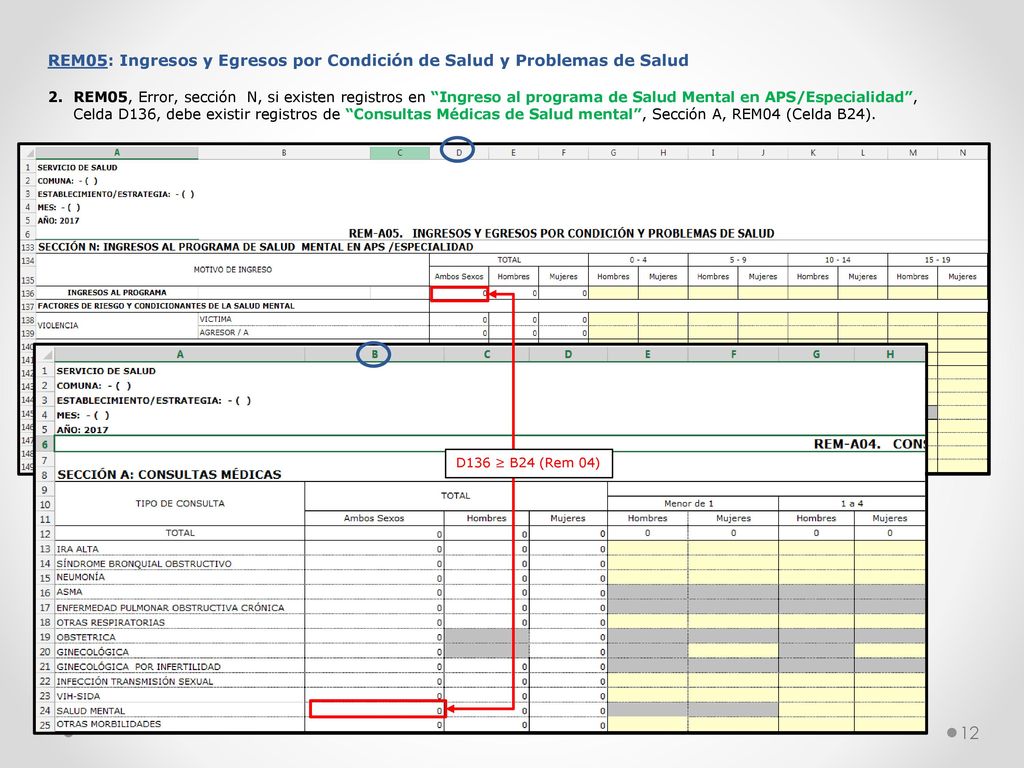
Task: Select highlighted row 6 header in REM-A04 sheet
Action: click(45, 445)
